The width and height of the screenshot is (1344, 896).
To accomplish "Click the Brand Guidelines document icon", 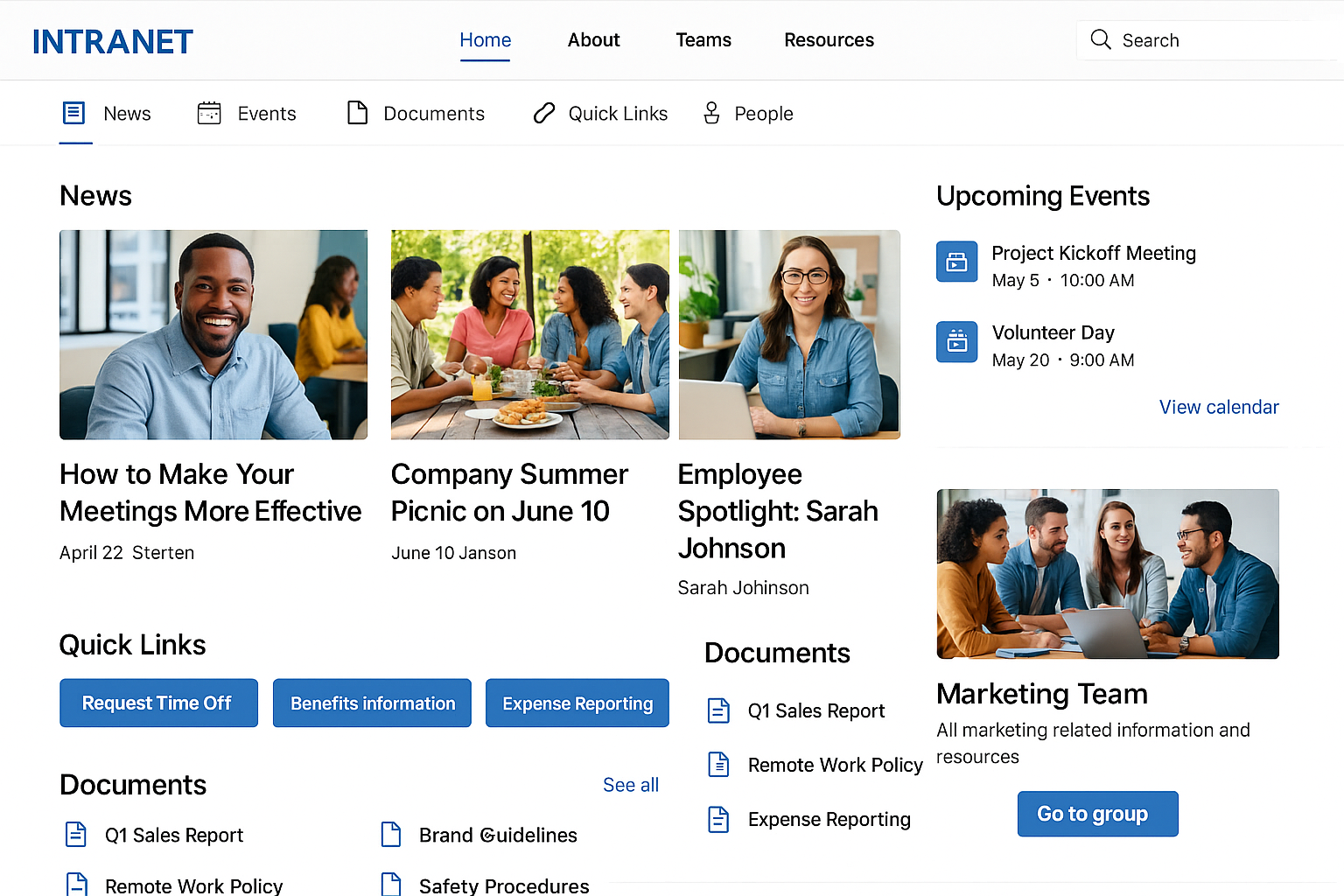I will point(391,835).
